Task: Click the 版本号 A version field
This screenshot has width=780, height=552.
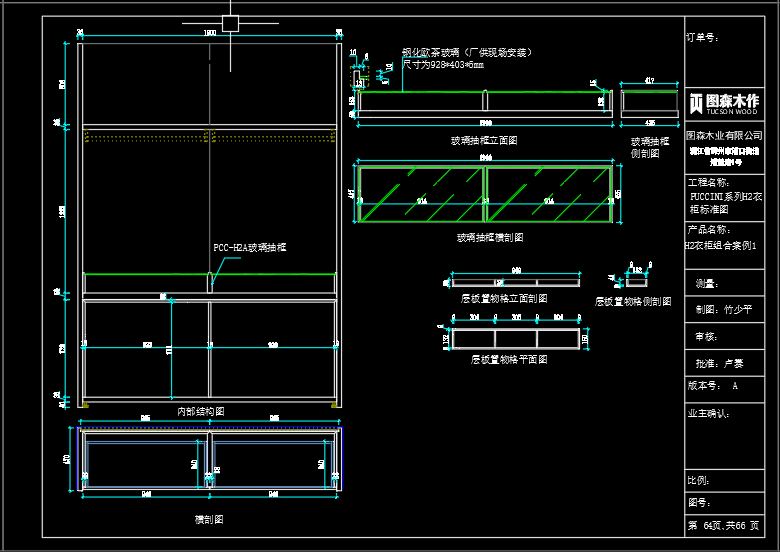Action: (713, 385)
